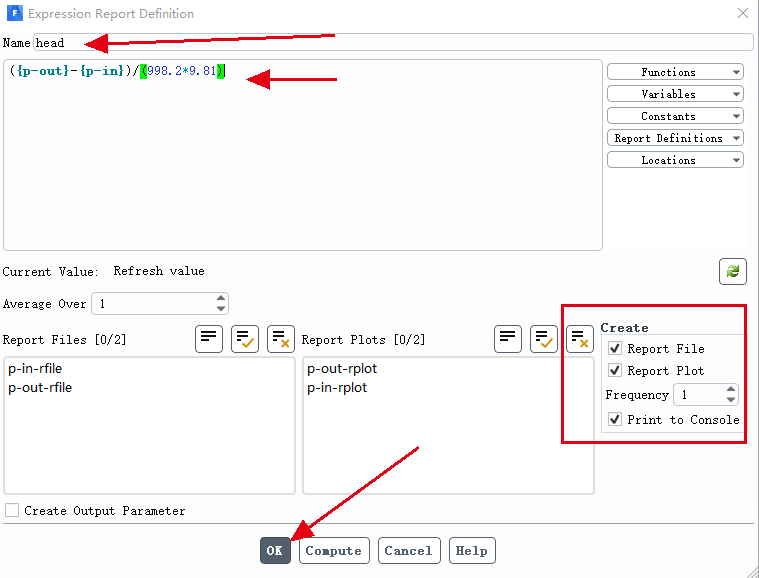Expand the Locations dropdown menu
Image resolution: width=759 pixels, height=578 pixels.
pos(675,160)
